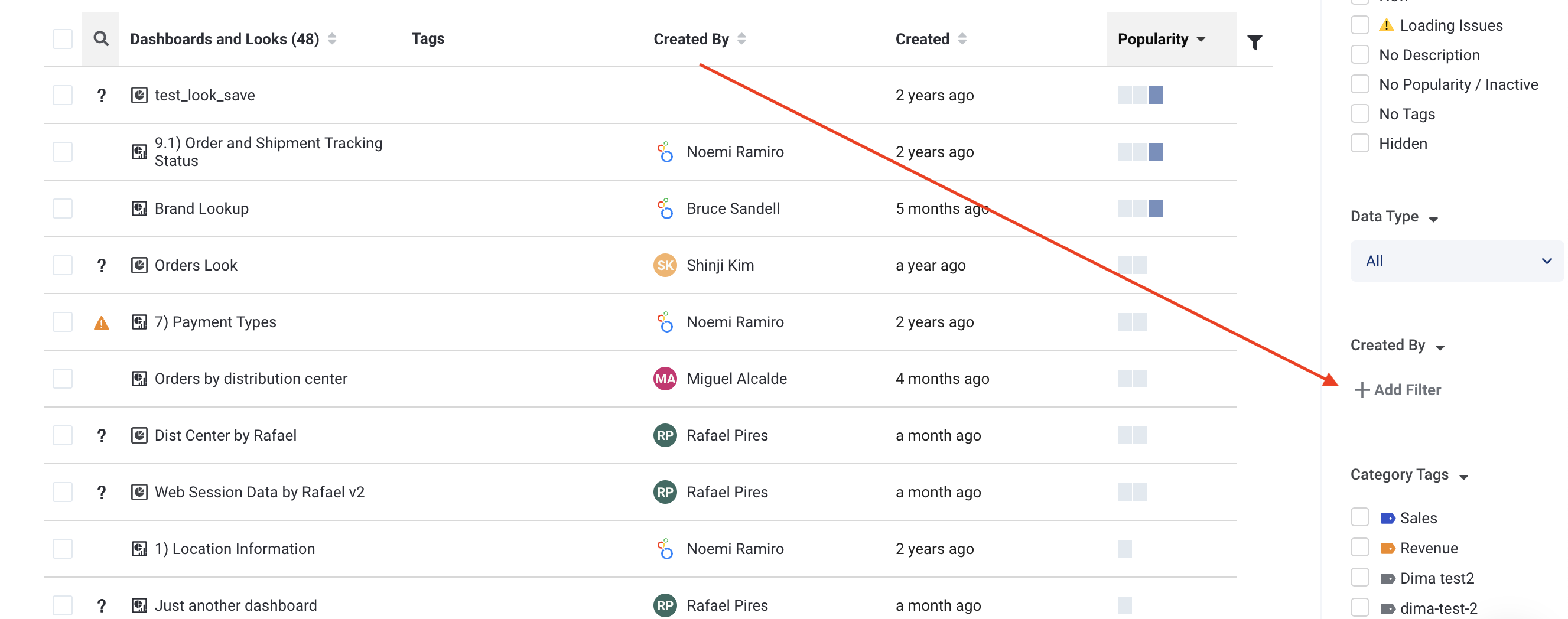Click the Add Filter button

(1398, 390)
